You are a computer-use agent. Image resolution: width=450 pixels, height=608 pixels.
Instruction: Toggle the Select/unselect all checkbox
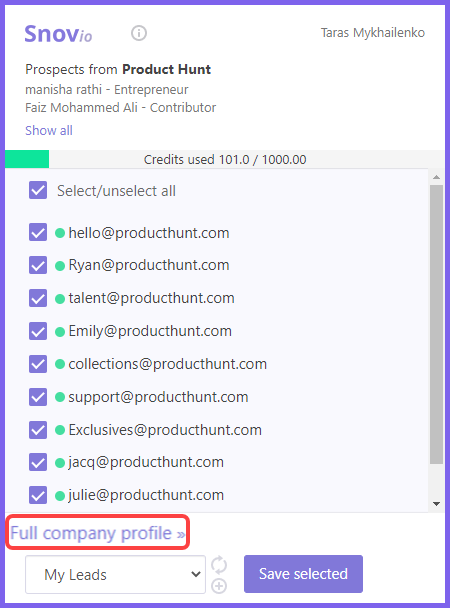click(38, 190)
